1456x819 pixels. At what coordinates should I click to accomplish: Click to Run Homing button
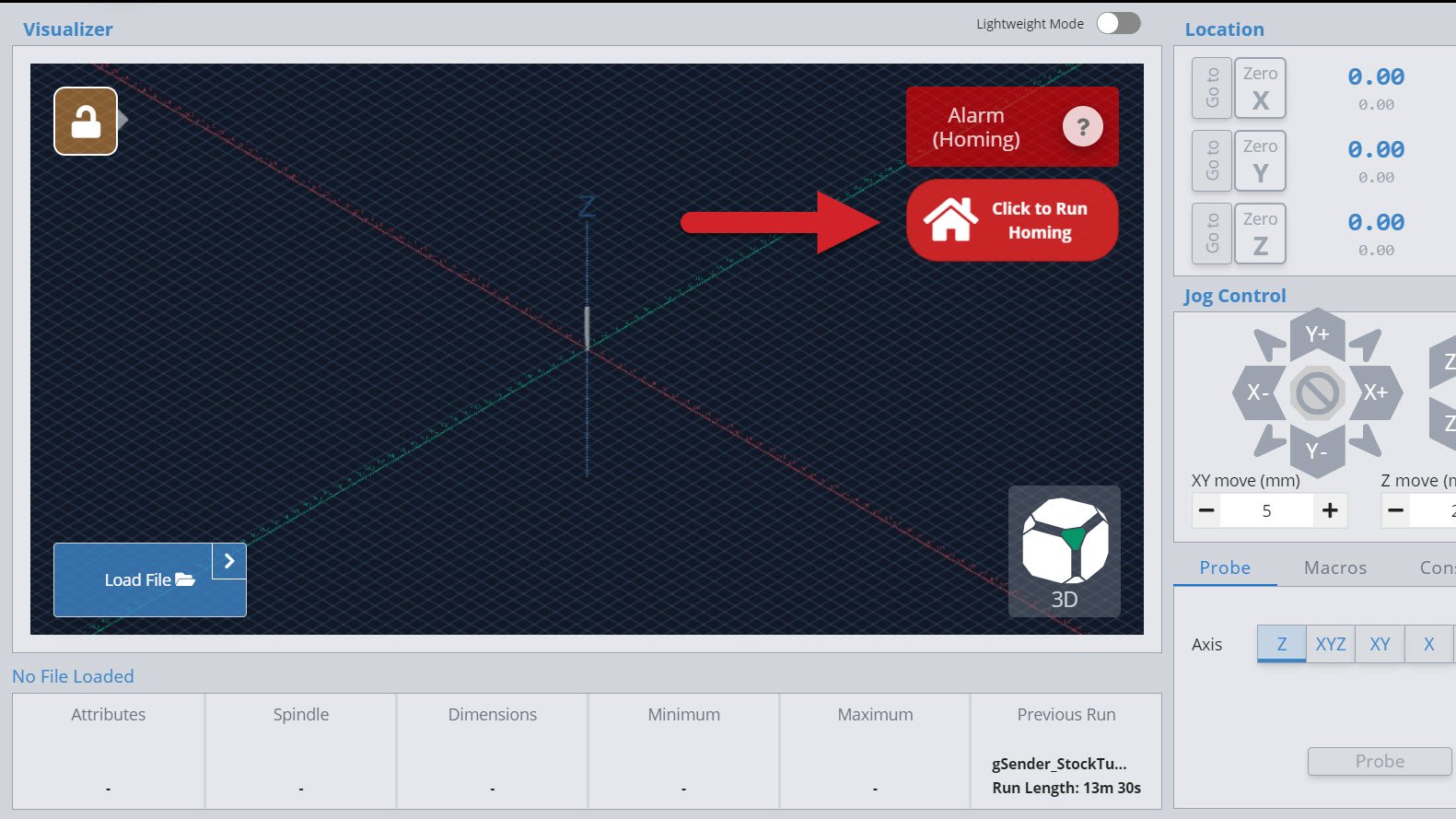pos(1012,221)
